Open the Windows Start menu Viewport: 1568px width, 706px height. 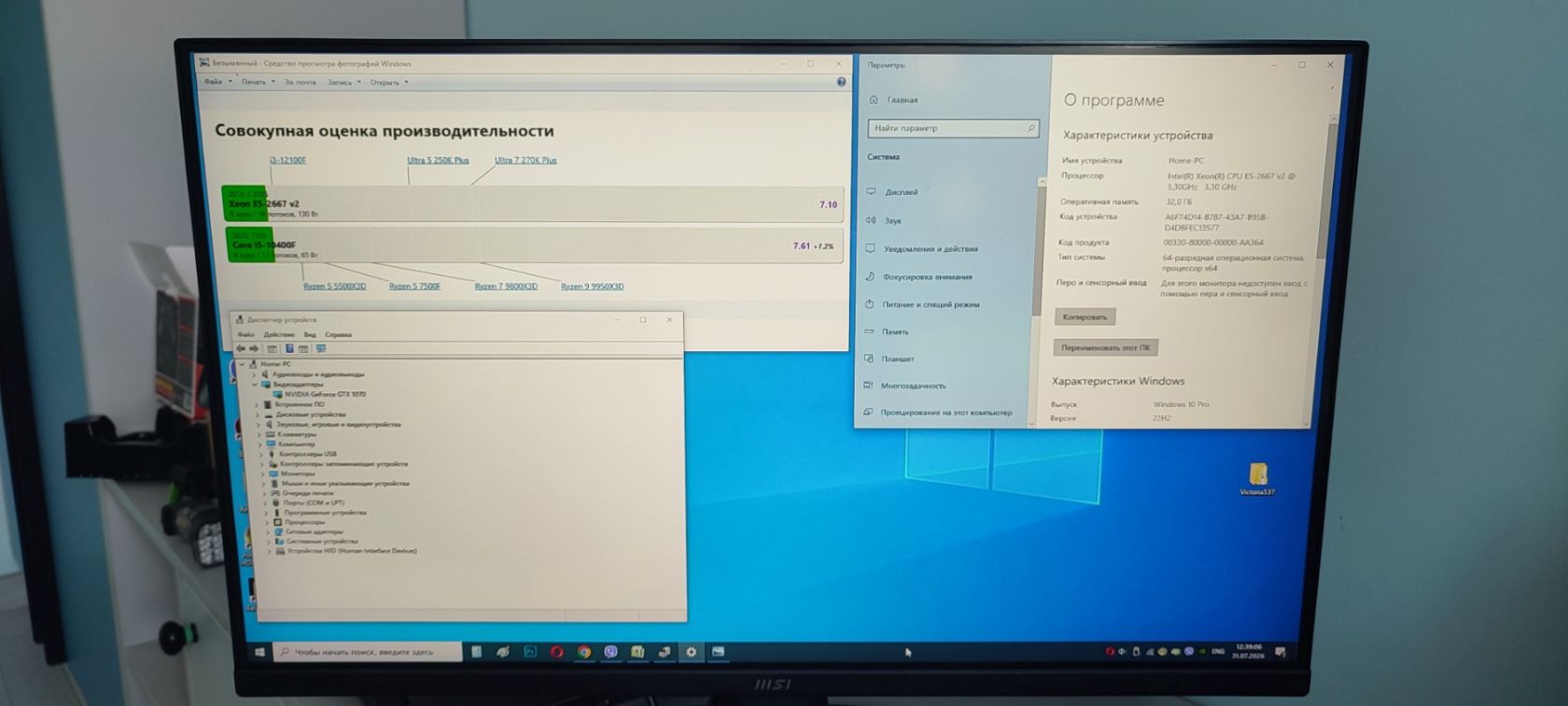pos(259,652)
